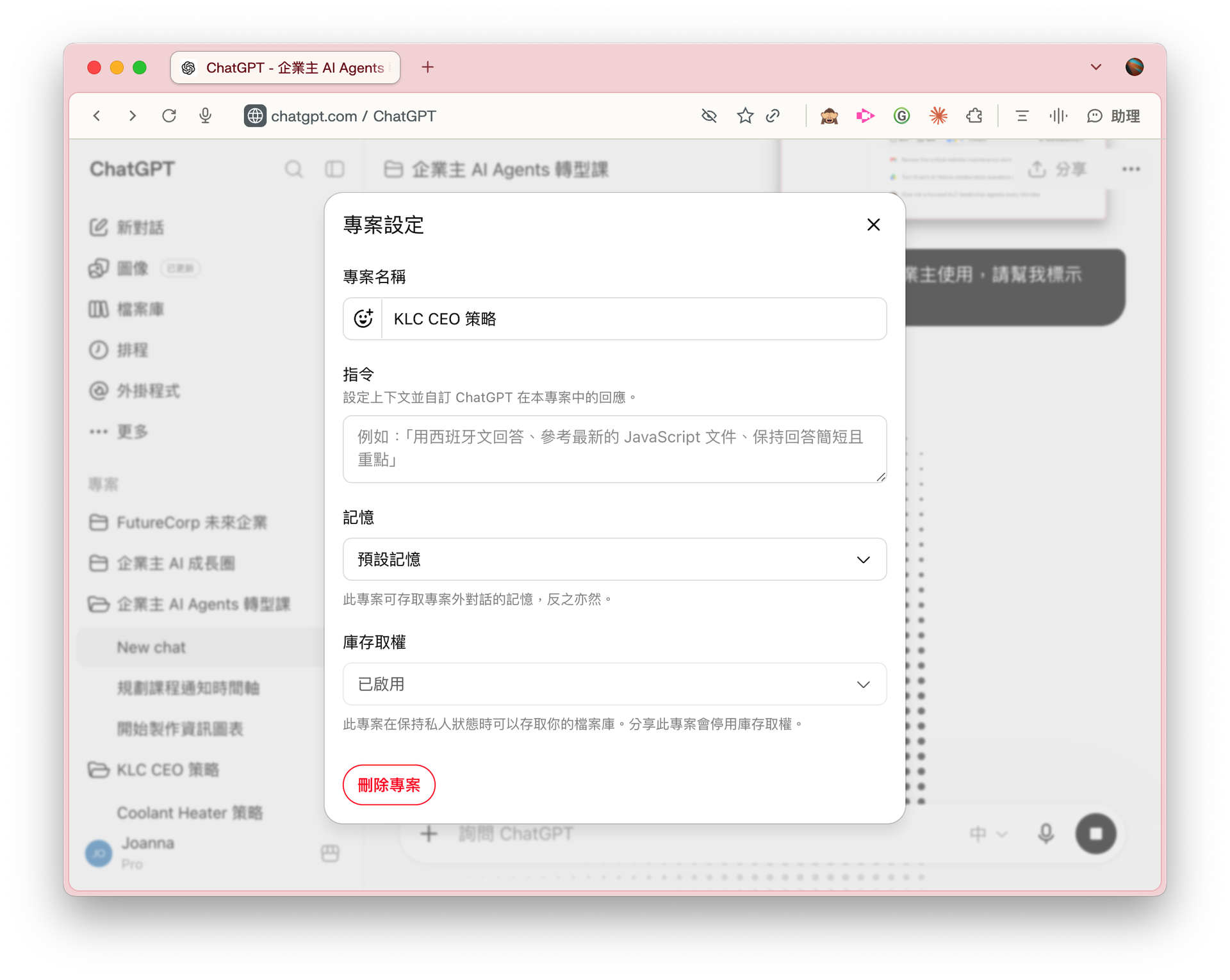Open the 預設記憶 memory dropdown
The image size is (1230, 980).
[x=614, y=559]
